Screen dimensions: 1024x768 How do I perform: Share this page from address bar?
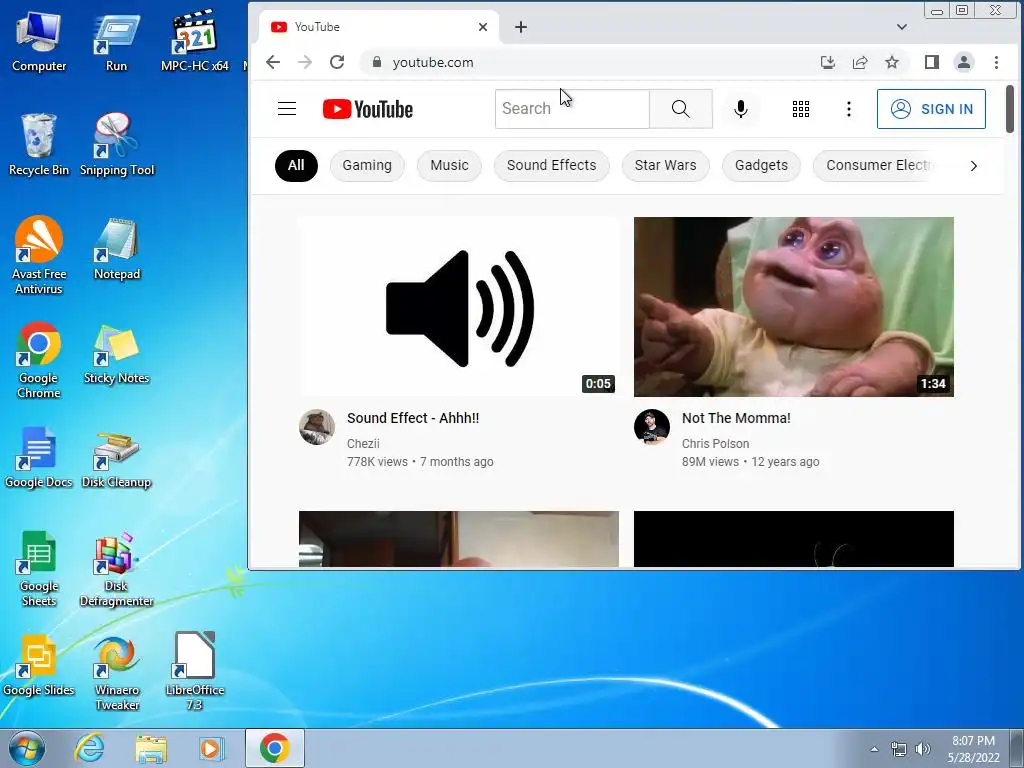[x=859, y=62]
